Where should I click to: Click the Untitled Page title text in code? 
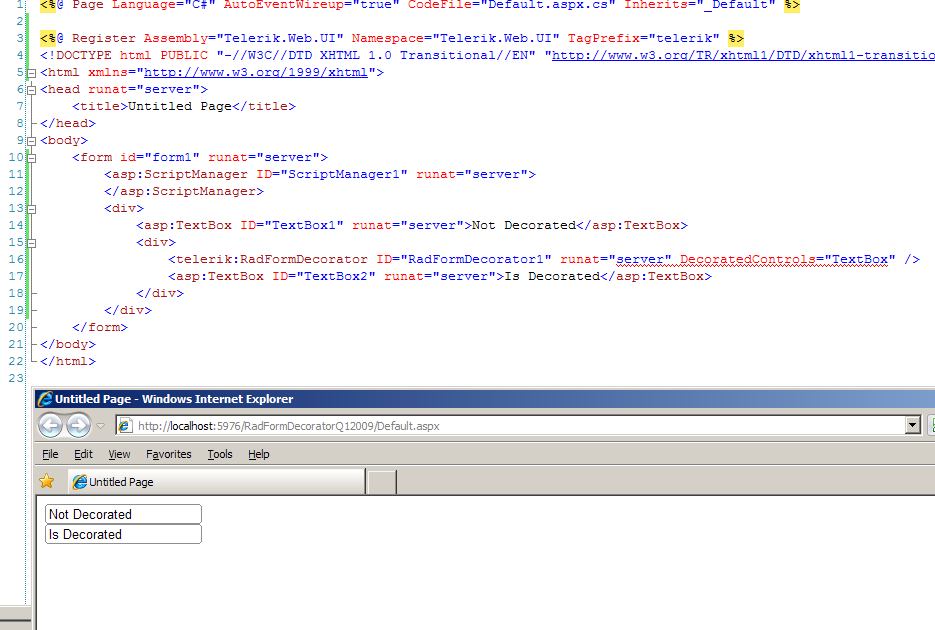click(x=180, y=106)
